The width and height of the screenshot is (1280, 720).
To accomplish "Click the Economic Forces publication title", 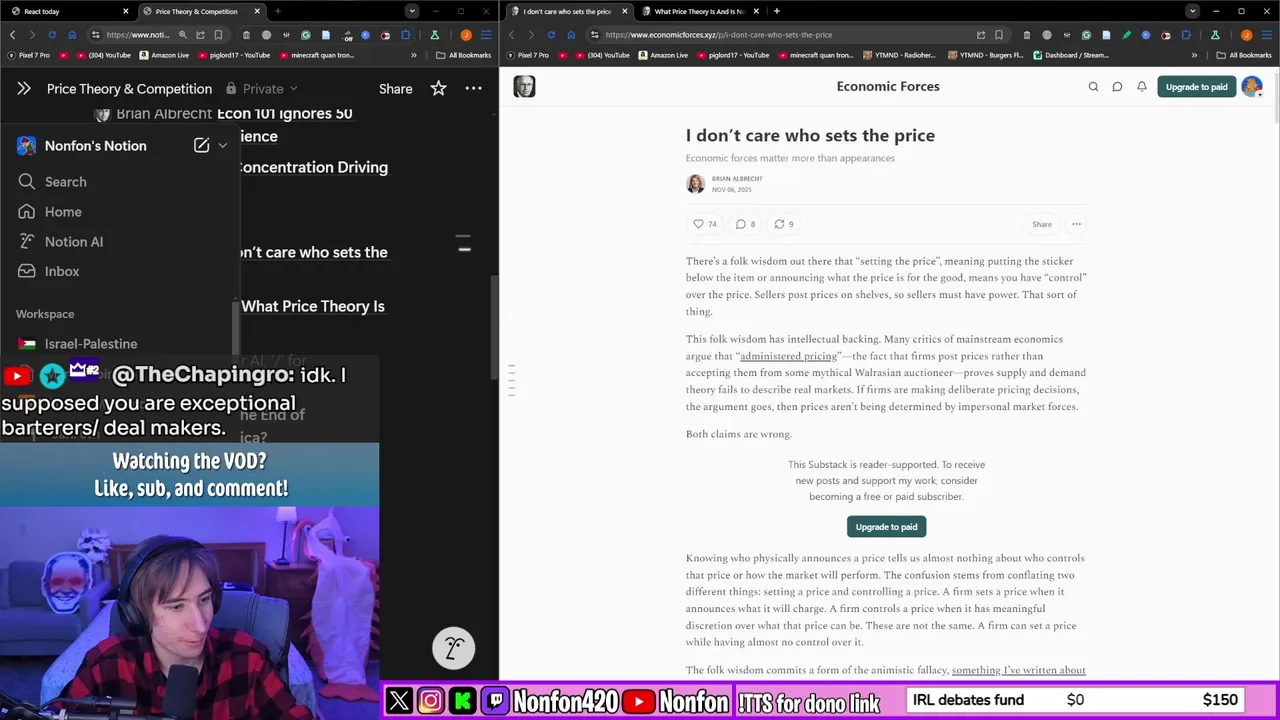I will coord(888,87).
